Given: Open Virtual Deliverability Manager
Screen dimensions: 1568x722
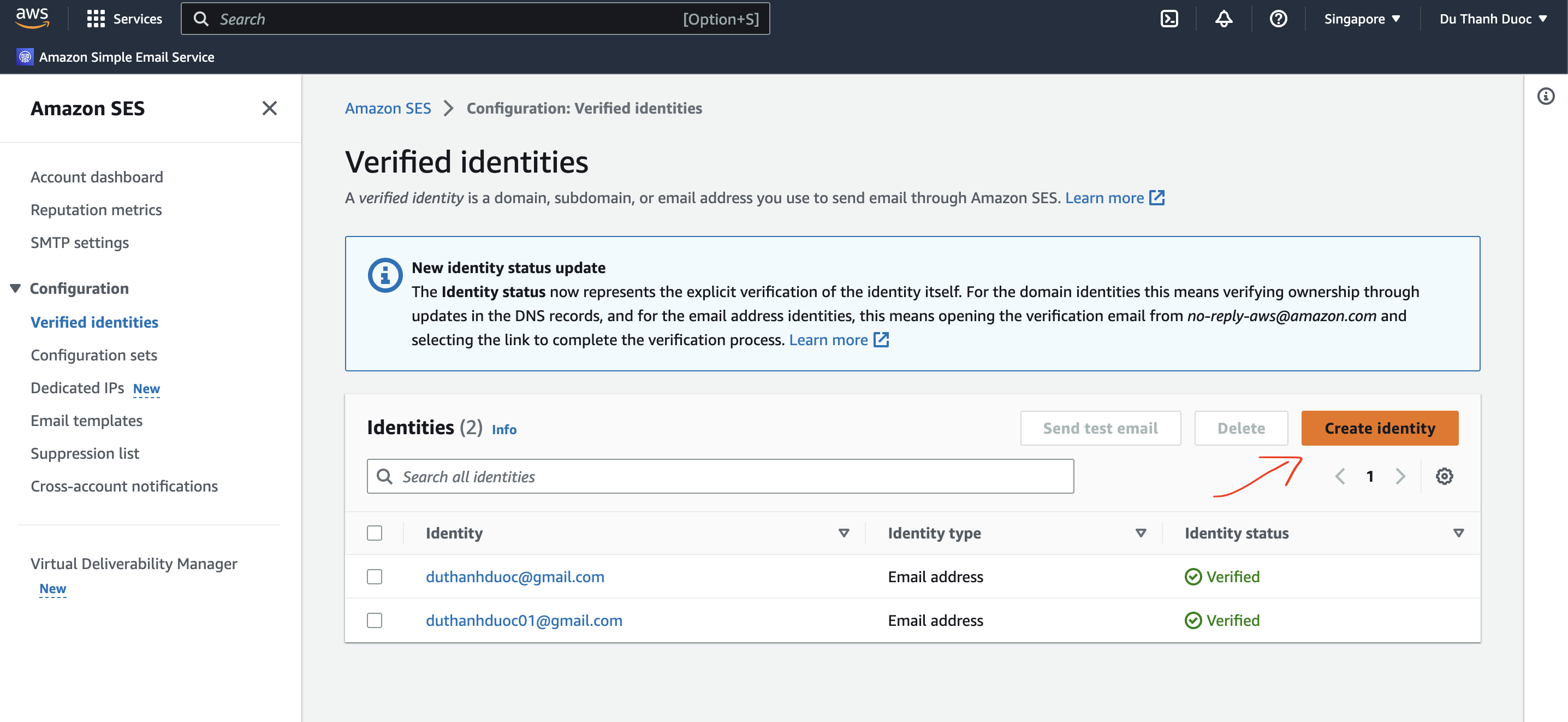Looking at the screenshot, I should 134,563.
